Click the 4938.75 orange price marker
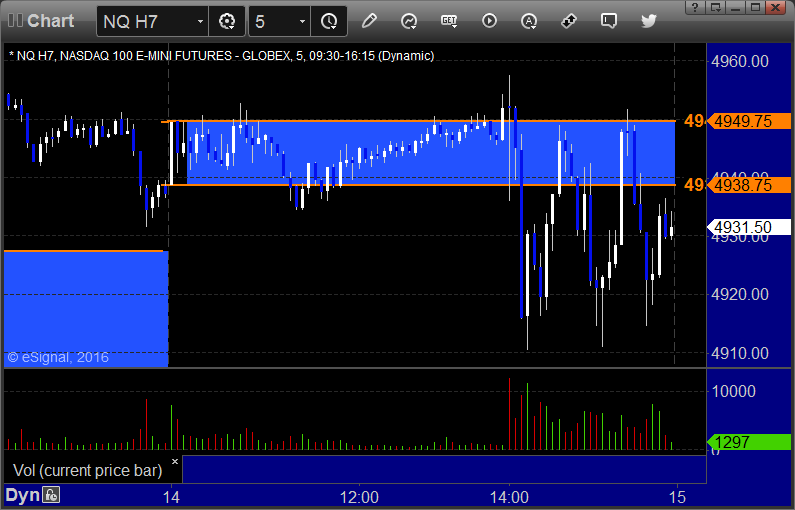 point(749,185)
